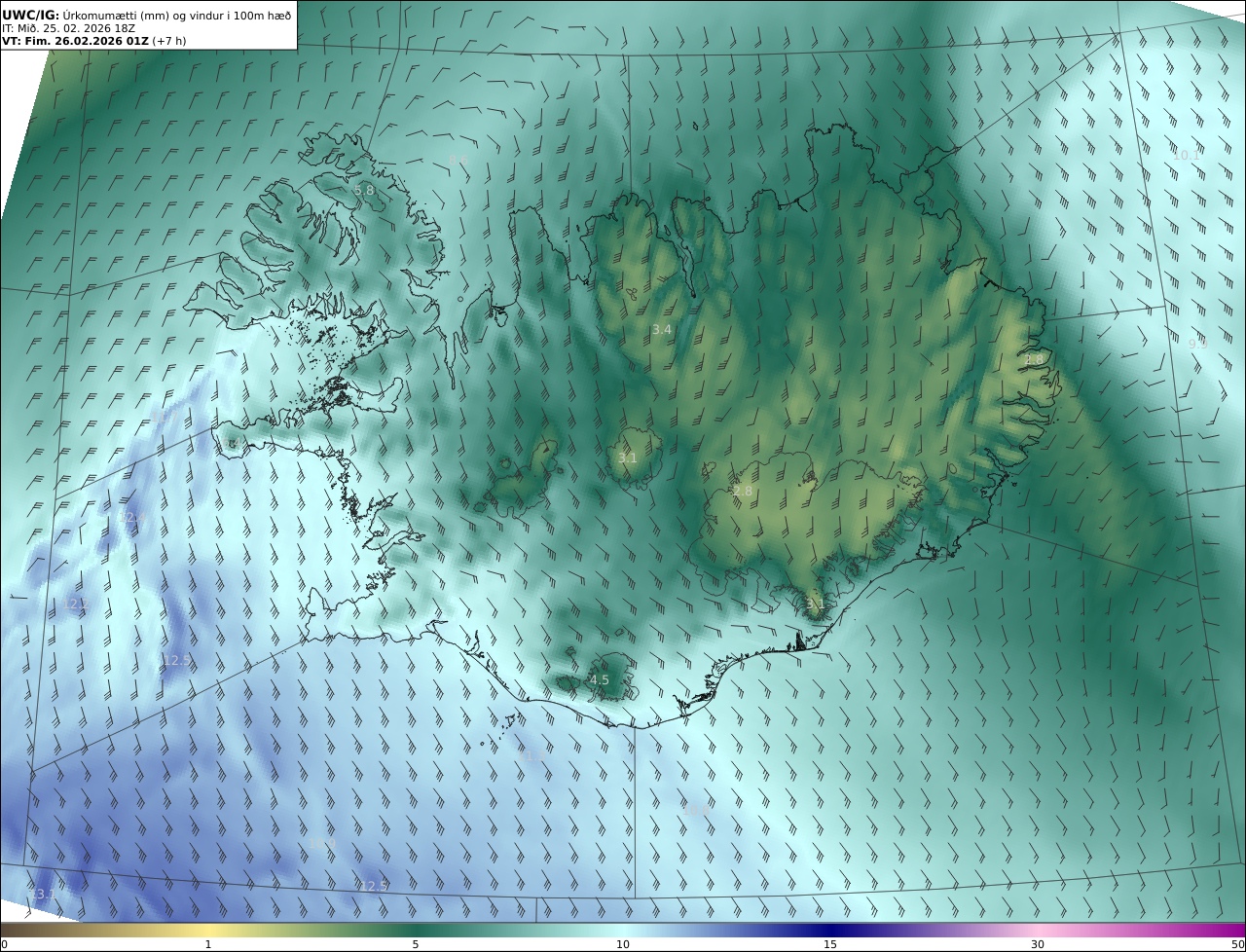This screenshot has height=952, width=1246.
Task: Click the colorbar tick label 50
Action: 1237,944
